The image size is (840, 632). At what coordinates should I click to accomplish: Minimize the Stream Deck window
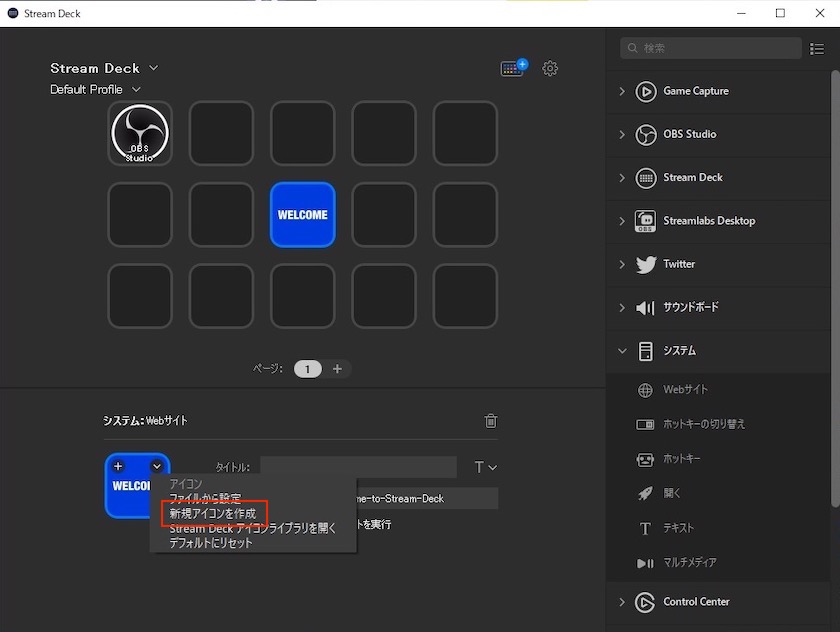point(741,13)
